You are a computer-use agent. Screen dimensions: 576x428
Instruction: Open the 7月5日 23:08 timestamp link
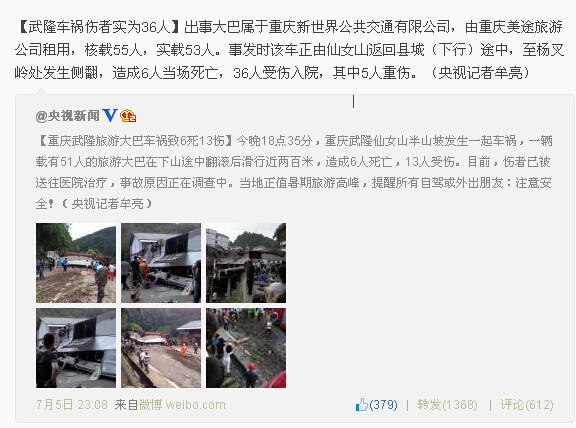point(72,405)
